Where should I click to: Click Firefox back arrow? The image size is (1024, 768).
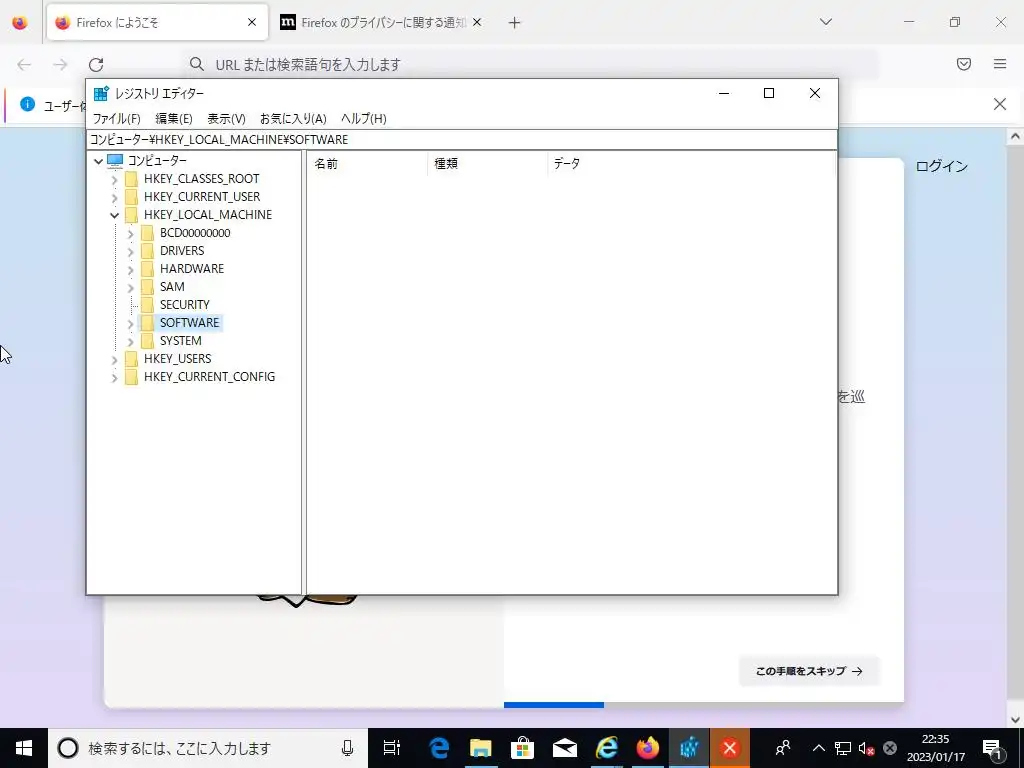(24, 64)
